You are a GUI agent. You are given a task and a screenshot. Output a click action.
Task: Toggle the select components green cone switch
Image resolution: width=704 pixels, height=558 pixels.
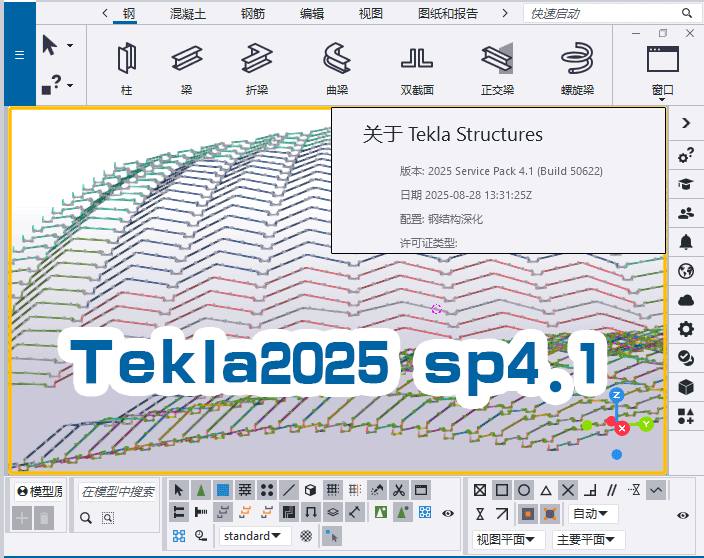coord(201,490)
